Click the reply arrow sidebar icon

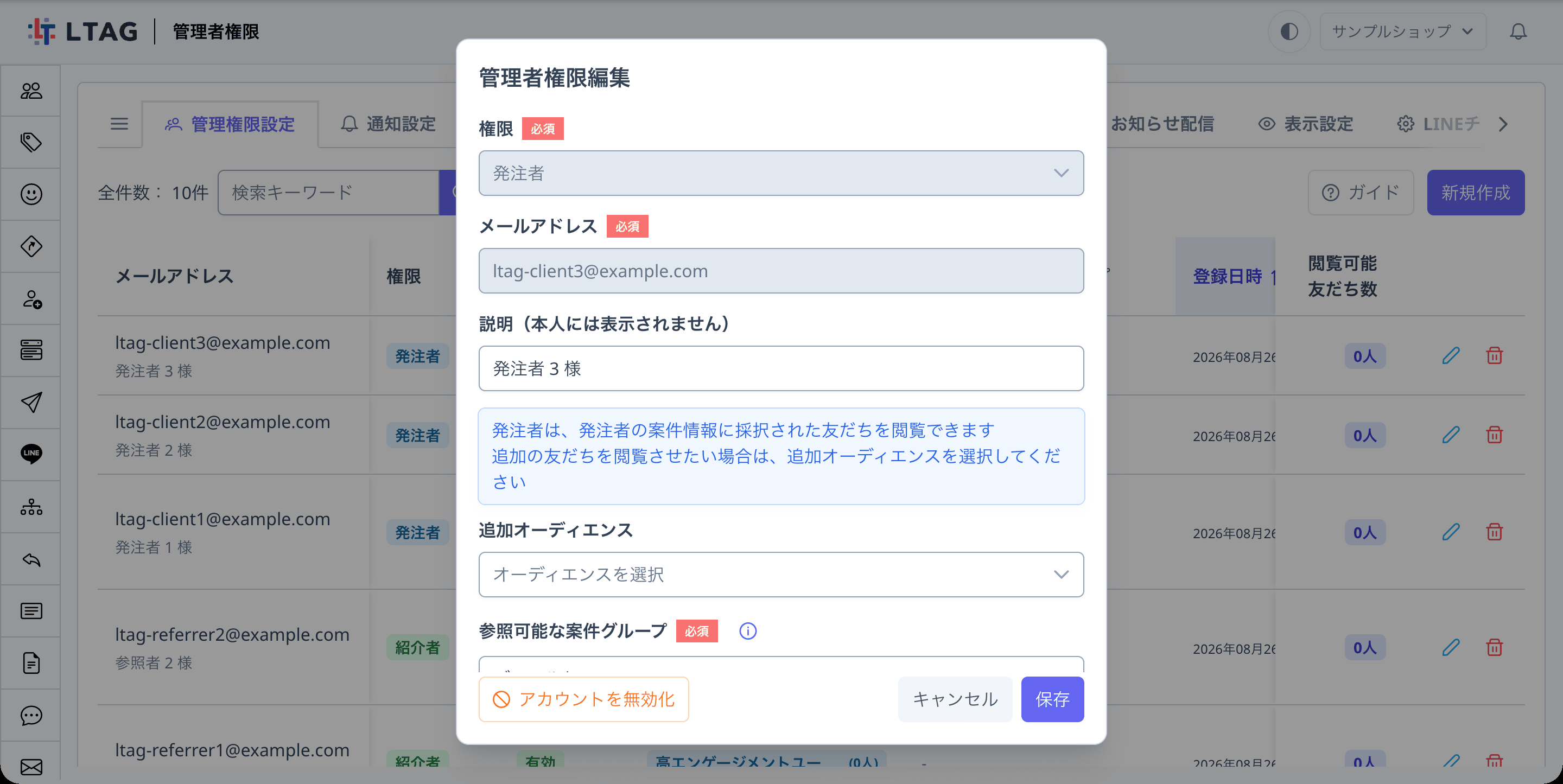tap(31, 559)
